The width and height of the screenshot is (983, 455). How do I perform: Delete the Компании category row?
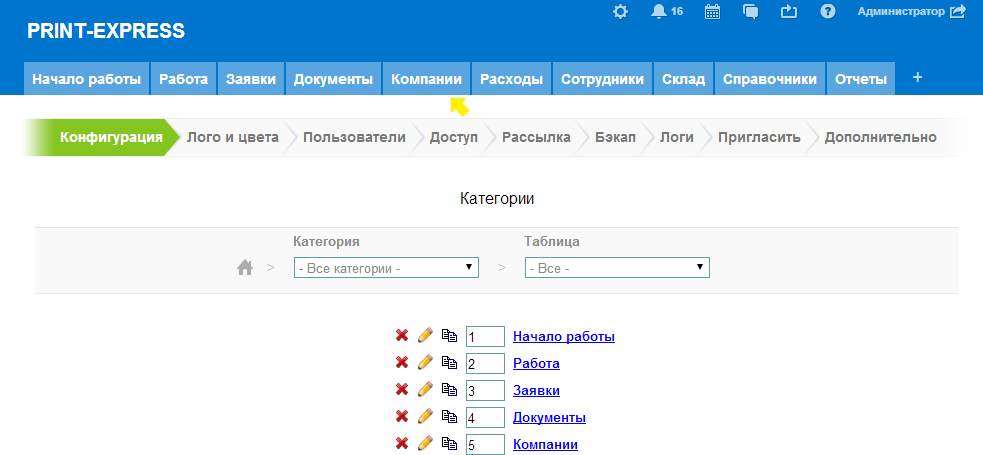tap(402, 443)
